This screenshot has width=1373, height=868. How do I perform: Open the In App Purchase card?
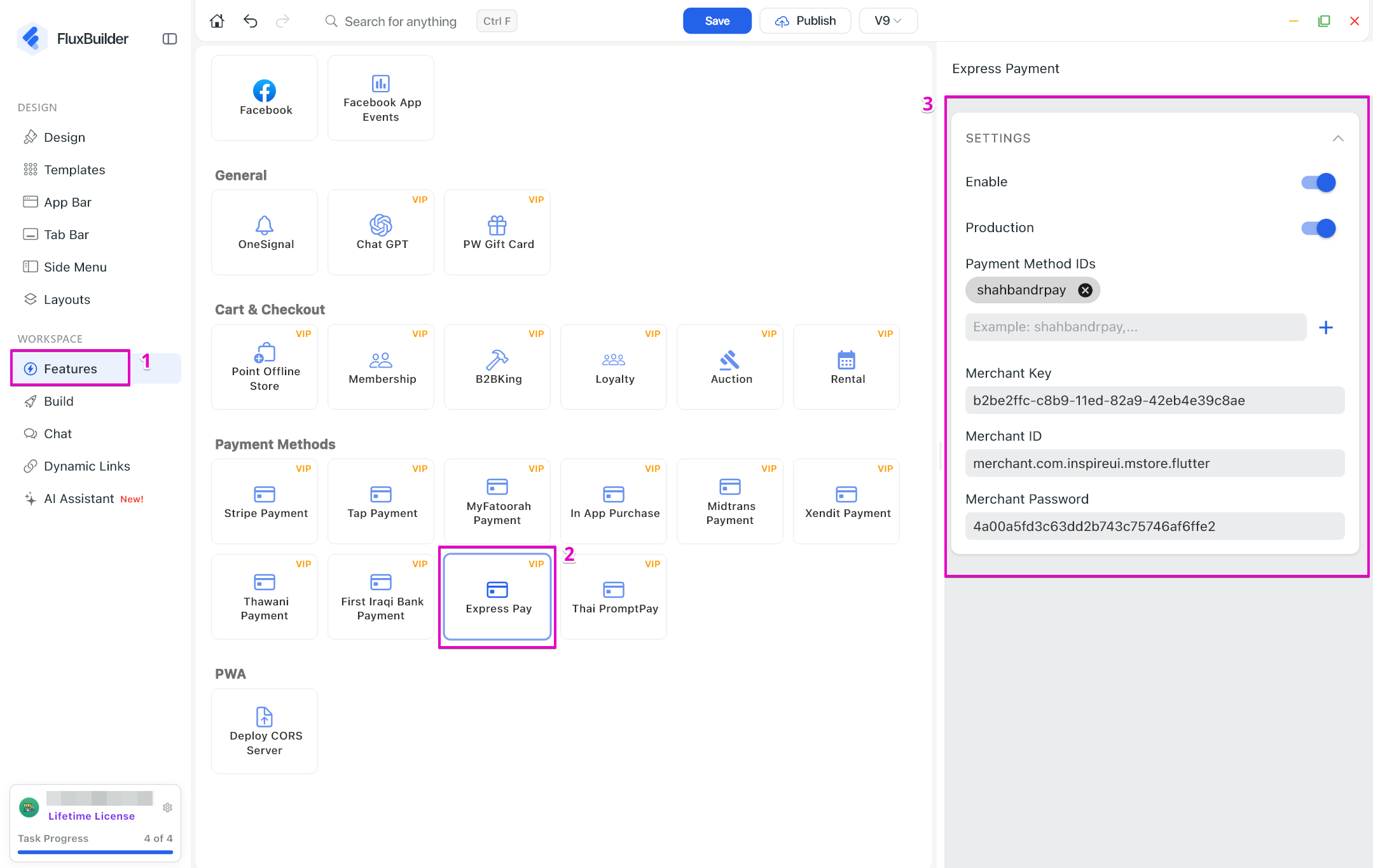(614, 501)
